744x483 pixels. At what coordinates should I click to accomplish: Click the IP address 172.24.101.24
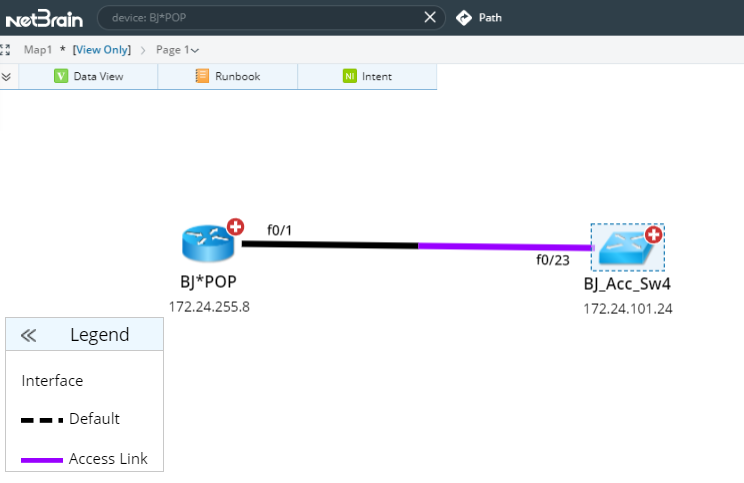[x=628, y=309]
